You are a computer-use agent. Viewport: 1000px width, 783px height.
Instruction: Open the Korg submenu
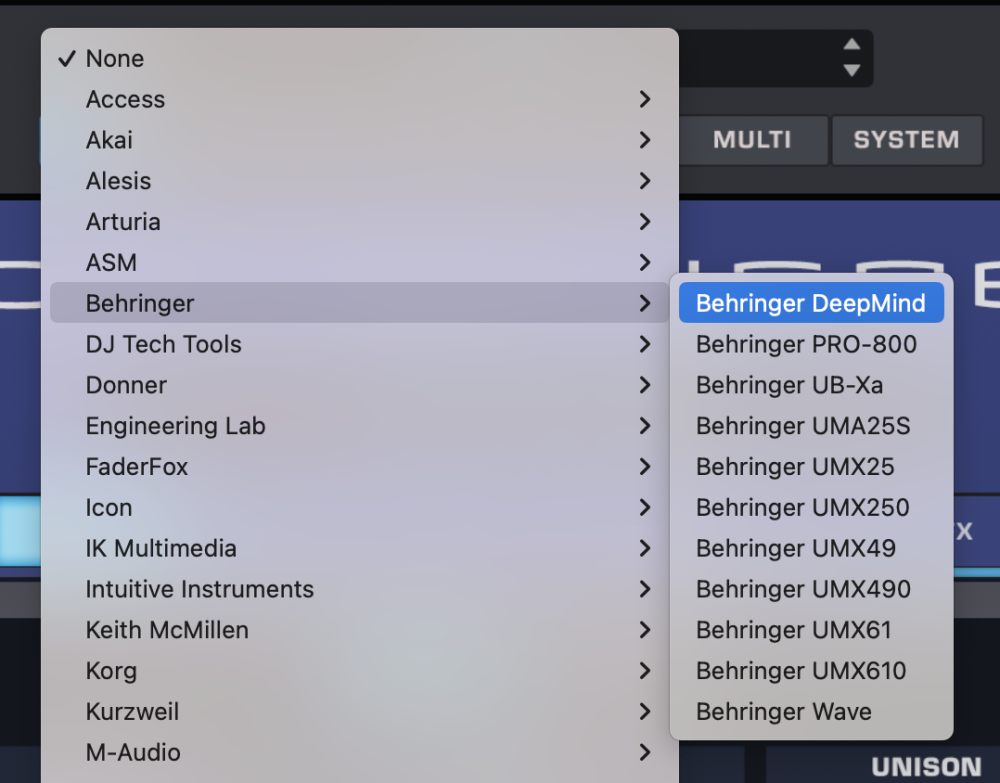(x=111, y=671)
